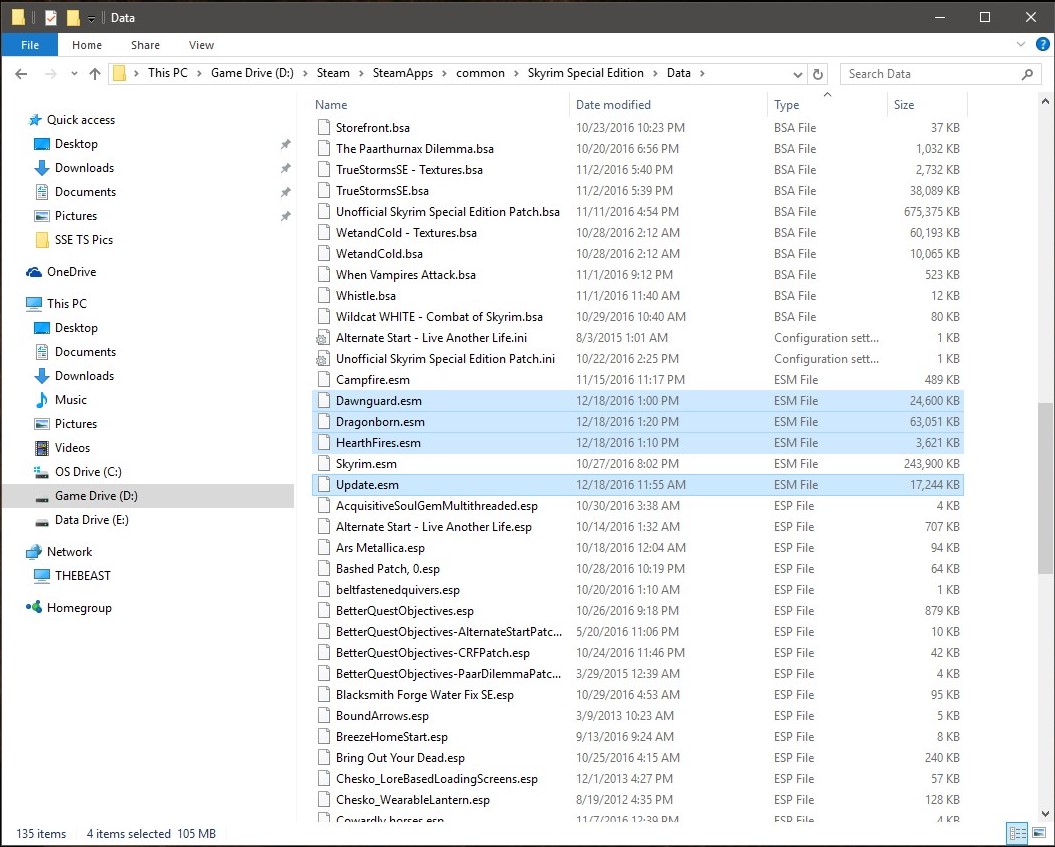Screen dimensions: 1055x847
Task: Sort by the Name column header
Action: coord(331,105)
